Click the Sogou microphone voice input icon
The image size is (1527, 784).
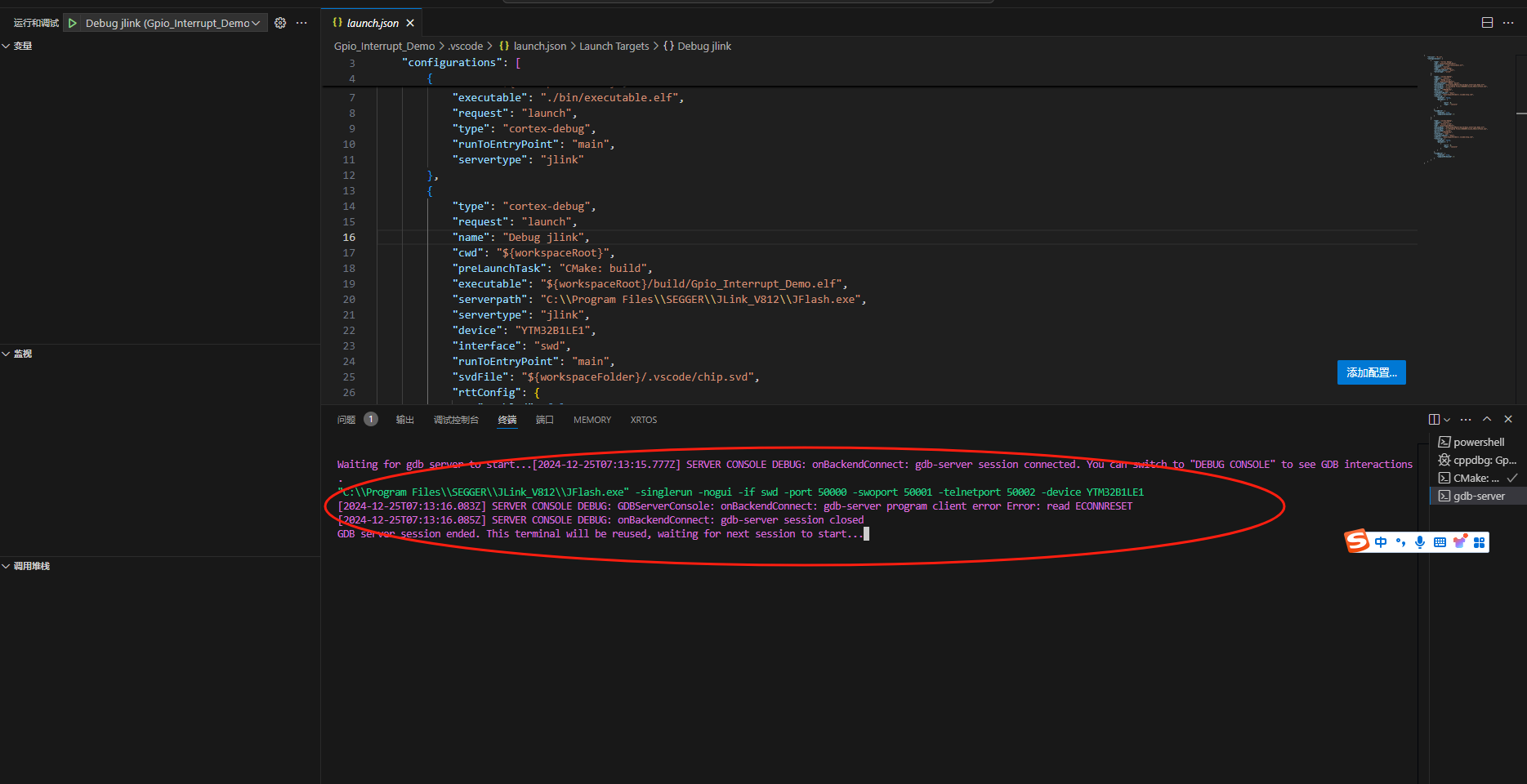1420,542
